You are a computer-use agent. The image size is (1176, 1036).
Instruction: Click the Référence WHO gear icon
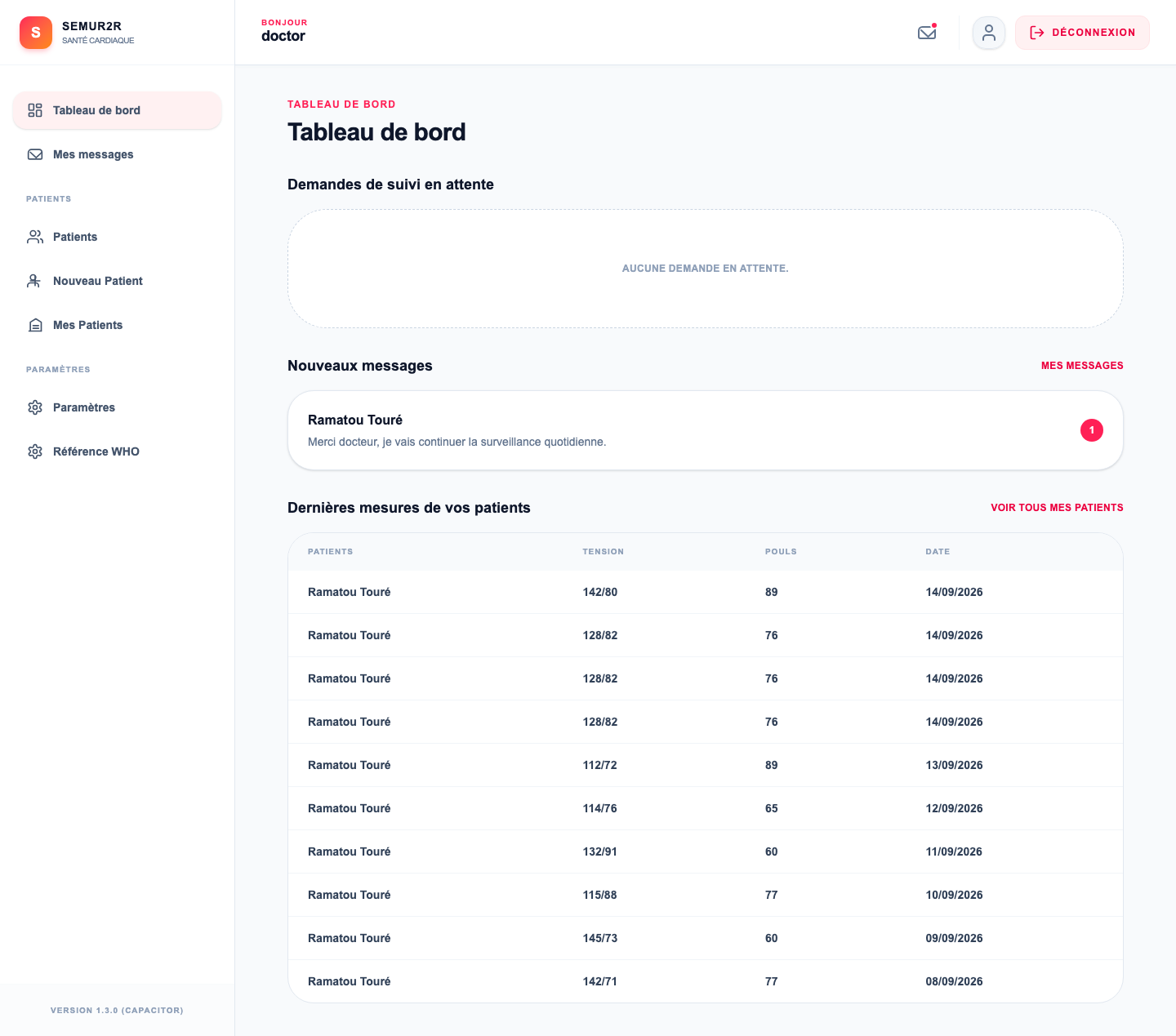point(35,451)
